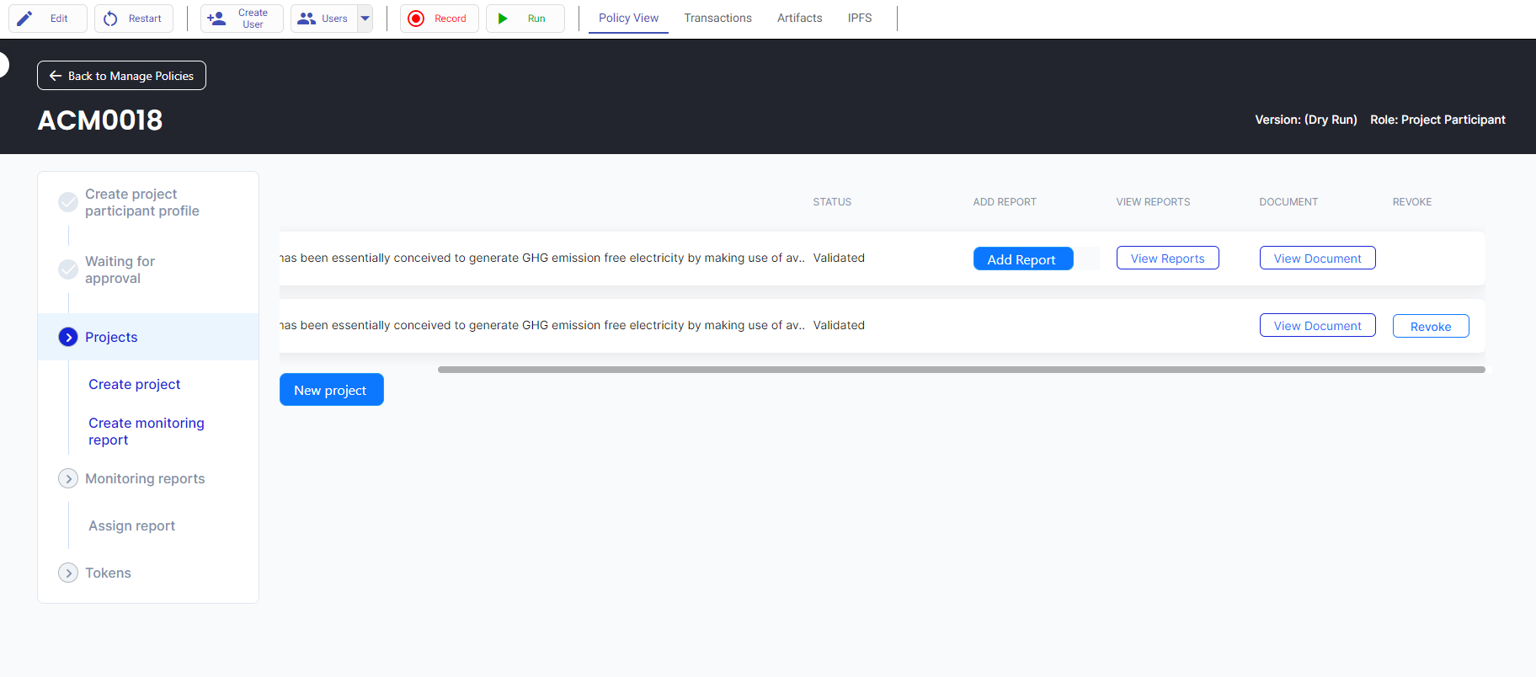1536x677 pixels.
Task: Click the checkmark beside Waiting for approval
Action: (x=68, y=270)
